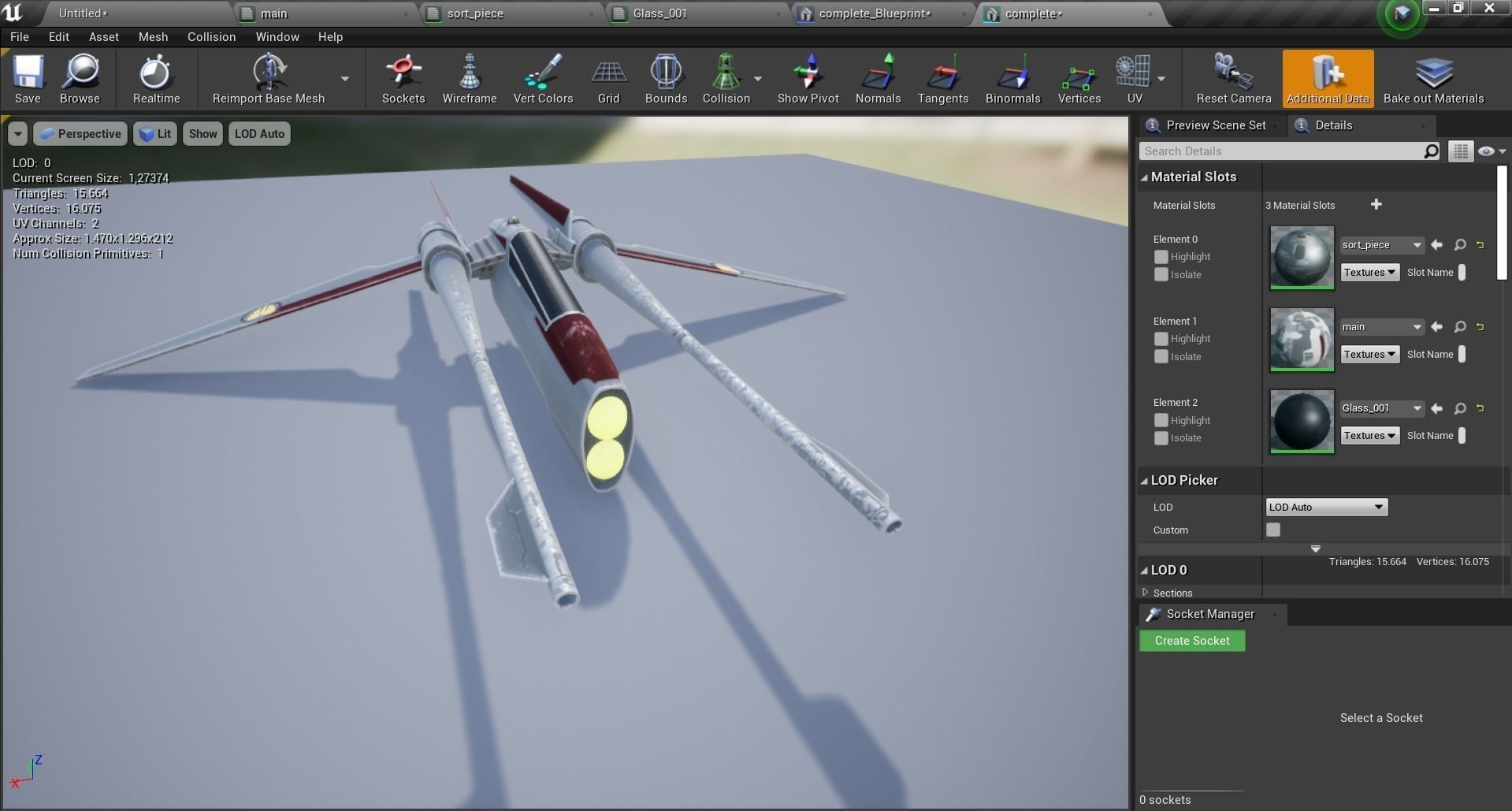Open the Mesh menu
Image resolution: width=1512 pixels, height=811 pixels.
(153, 37)
